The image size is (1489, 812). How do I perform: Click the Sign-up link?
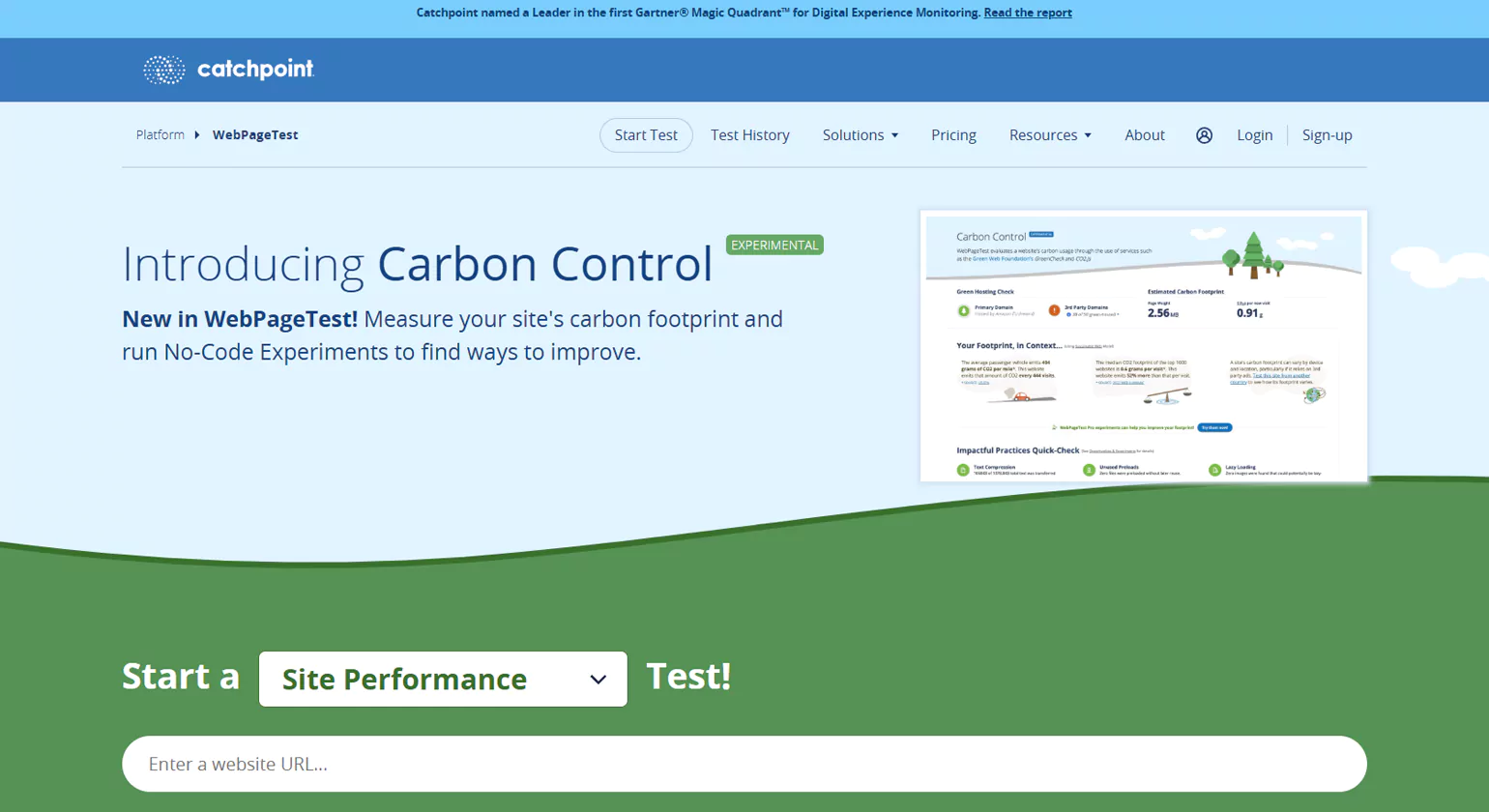[1327, 135]
